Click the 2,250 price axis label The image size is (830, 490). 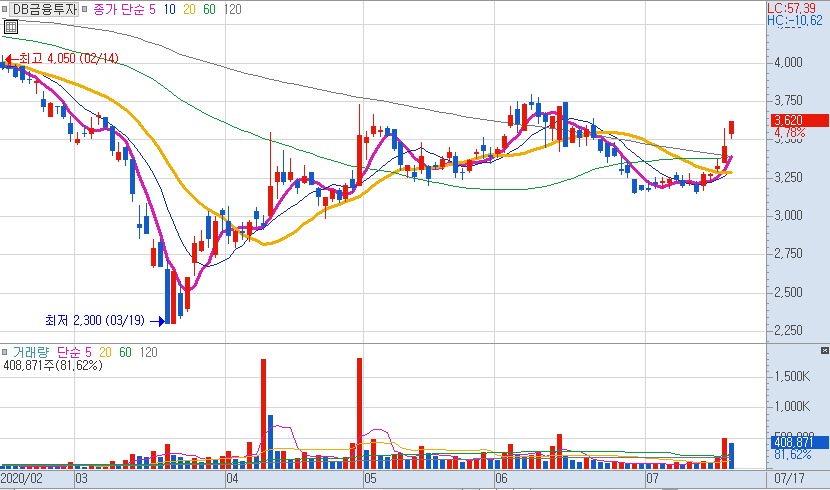click(x=788, y=330)
